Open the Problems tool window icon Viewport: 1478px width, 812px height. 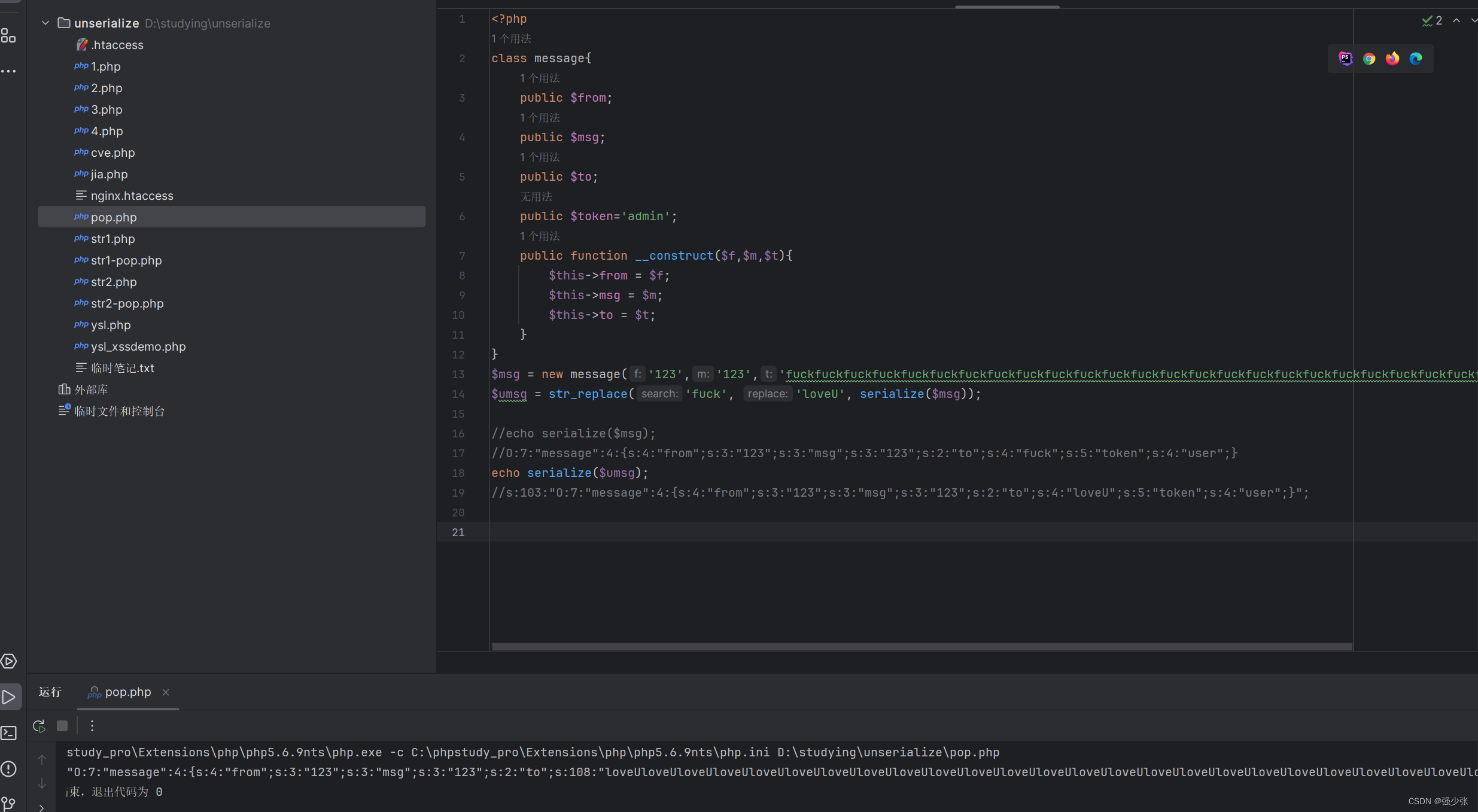coord(8,769)
